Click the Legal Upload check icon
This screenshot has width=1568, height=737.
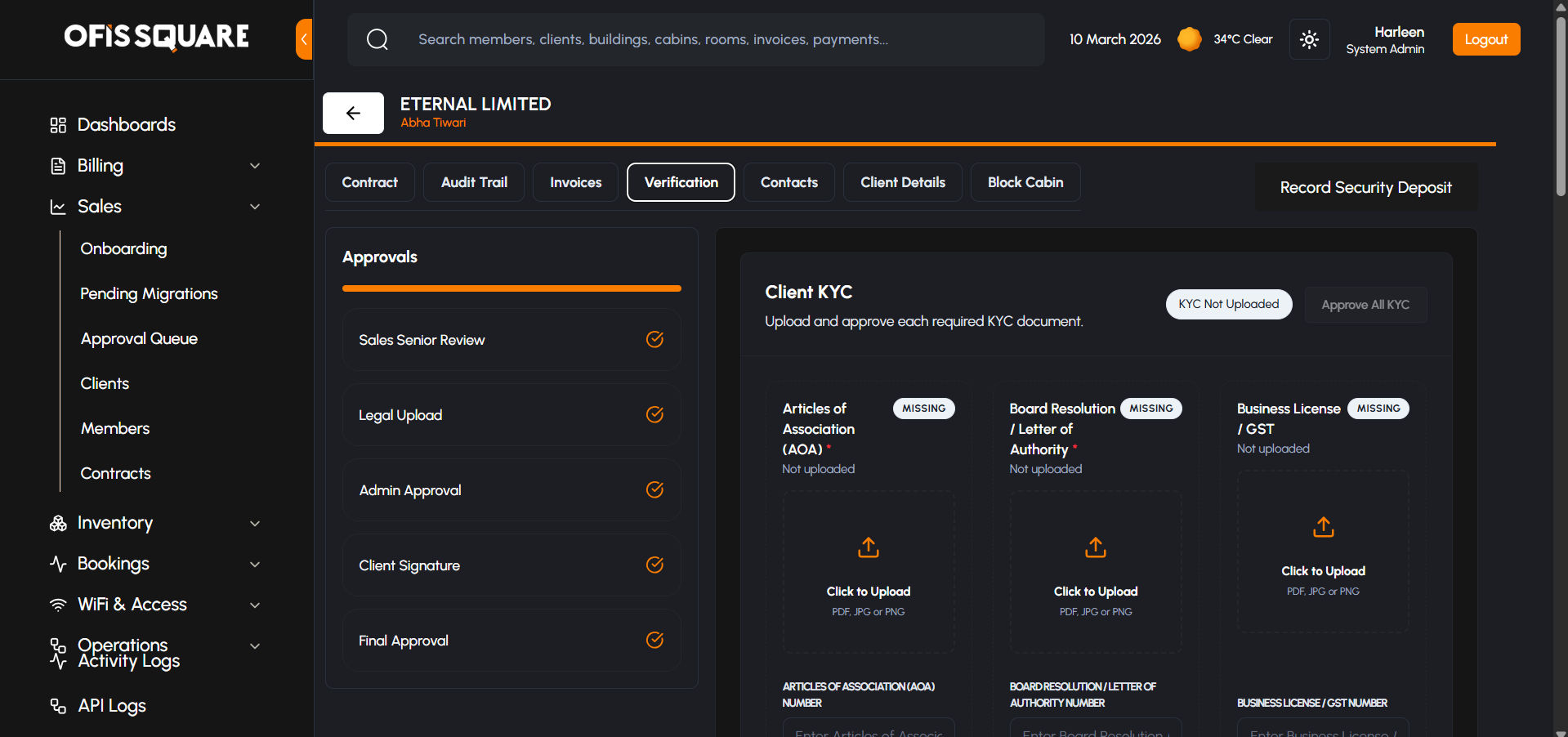click(x=654, y=414)
